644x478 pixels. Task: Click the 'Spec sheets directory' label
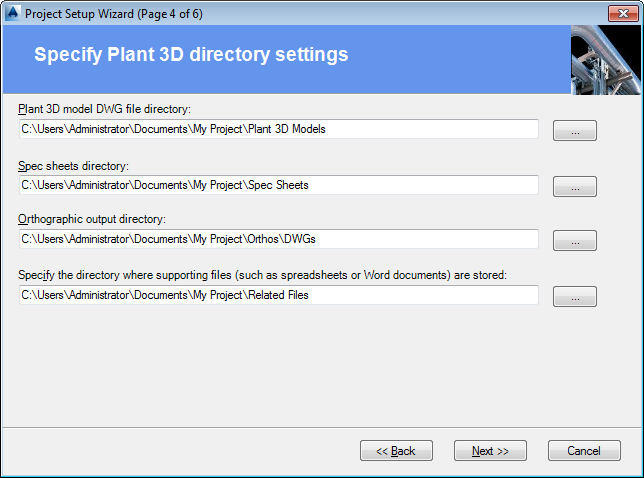(74, 165)
